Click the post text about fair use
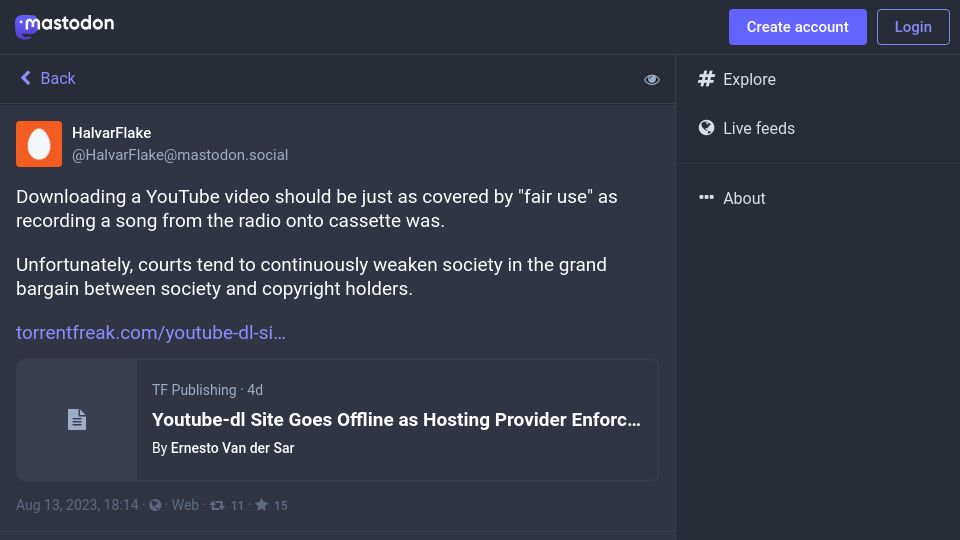960x540 pixels. [317, 209]
